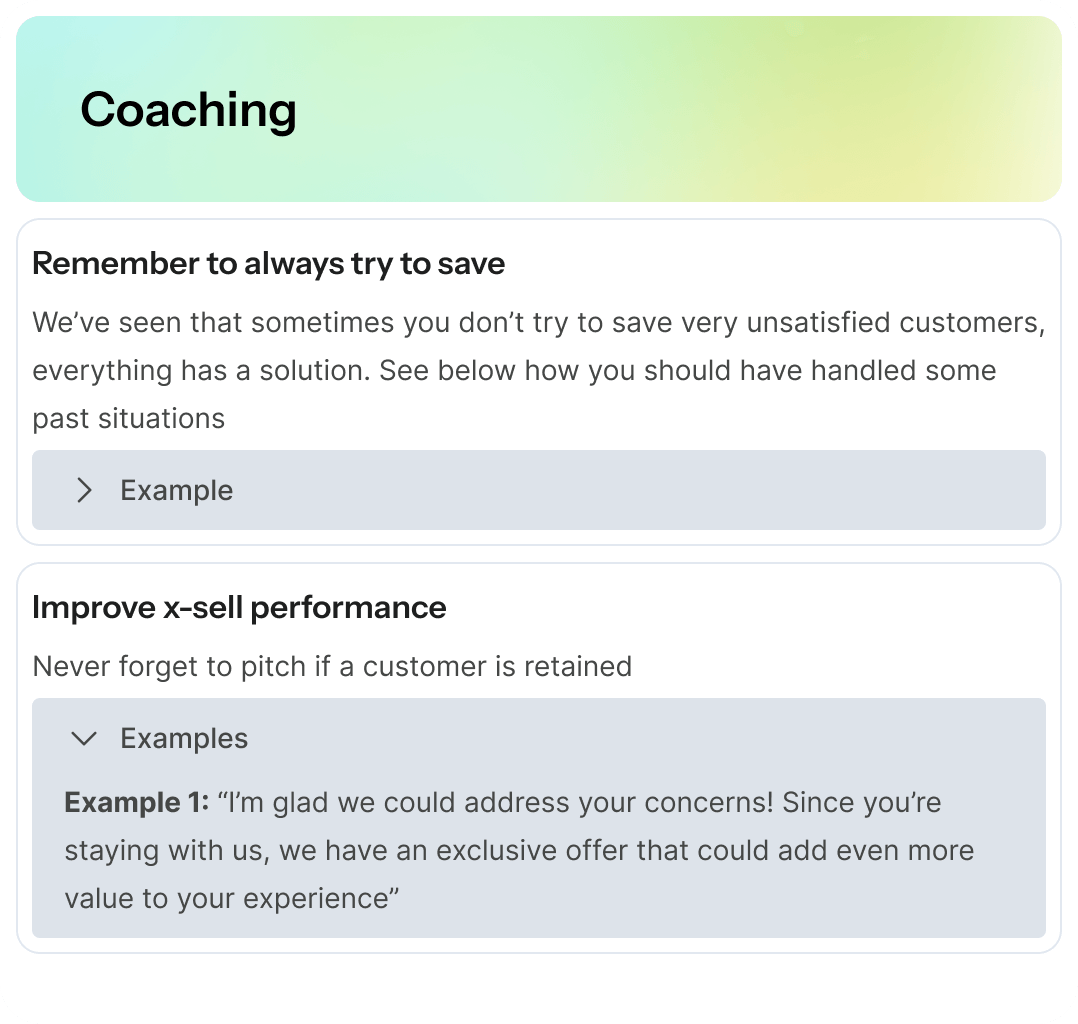Click the down chevron beside Examples
Image resolution: width=1078 pixels, height=1024 pixels.
pos(85,739)
